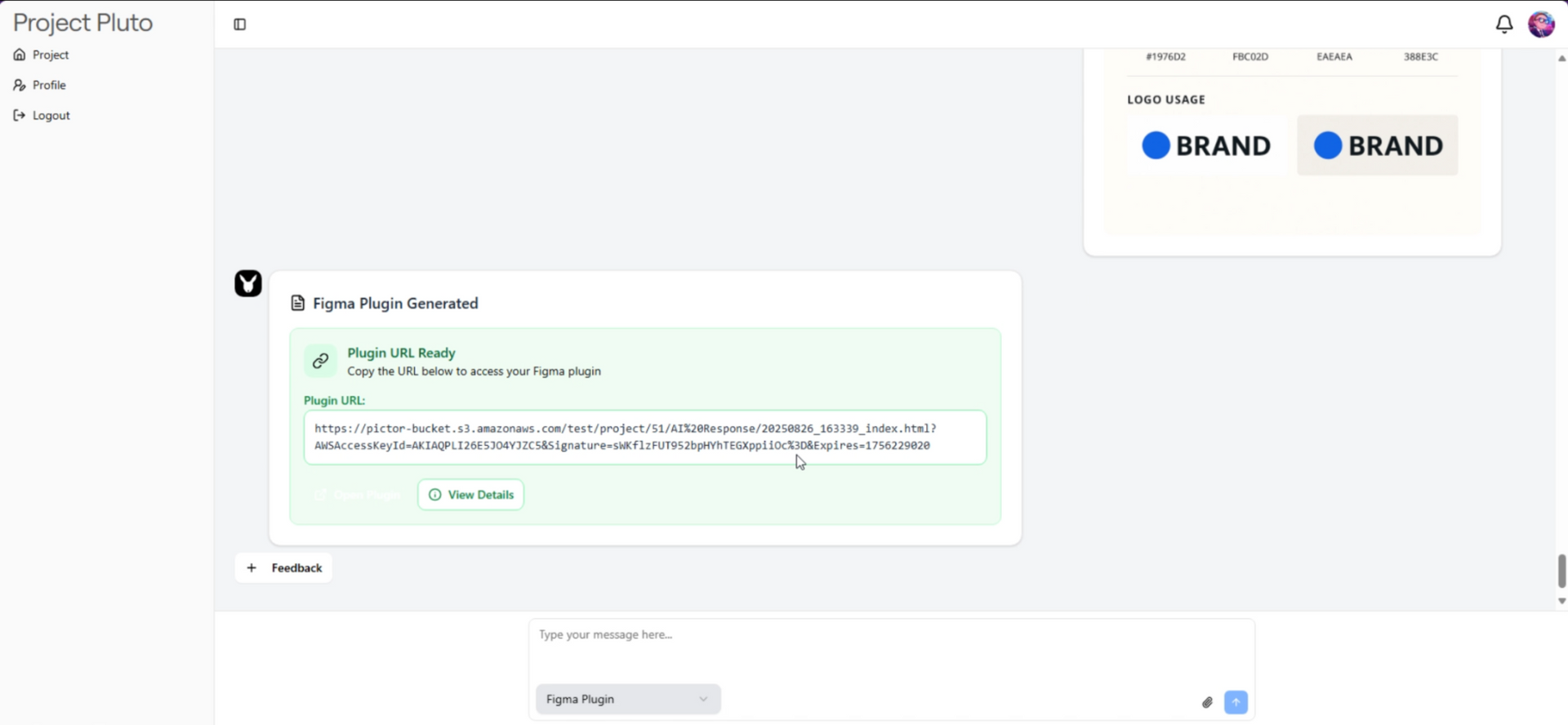The height and width of the screenshot is (725, 1568).
Task: Click the scroll down arrow on the scrollbar
Action: (x=1561, y=602)
